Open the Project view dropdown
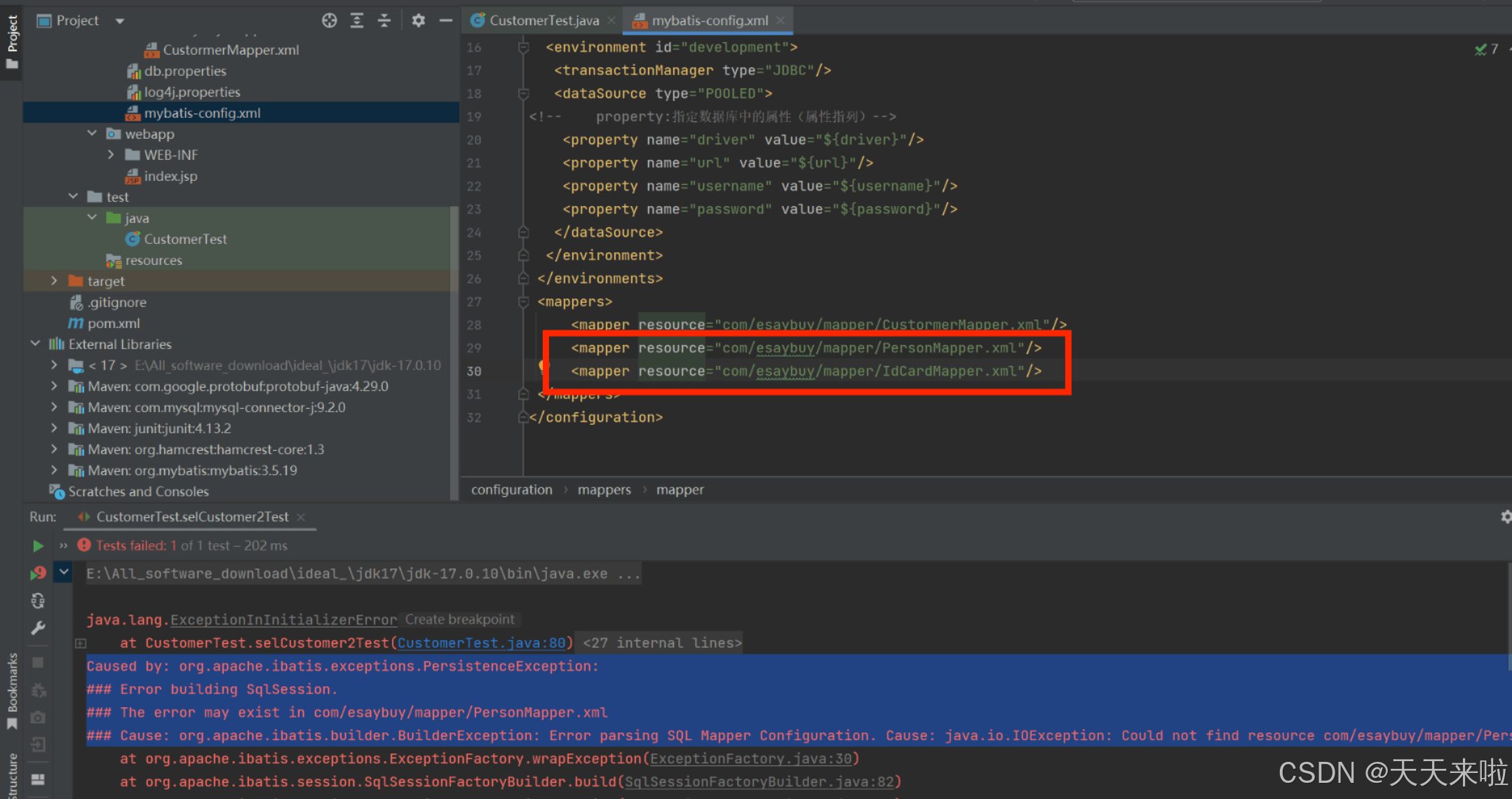Screen dimensions: 1512x799 (x=120, y=21)
